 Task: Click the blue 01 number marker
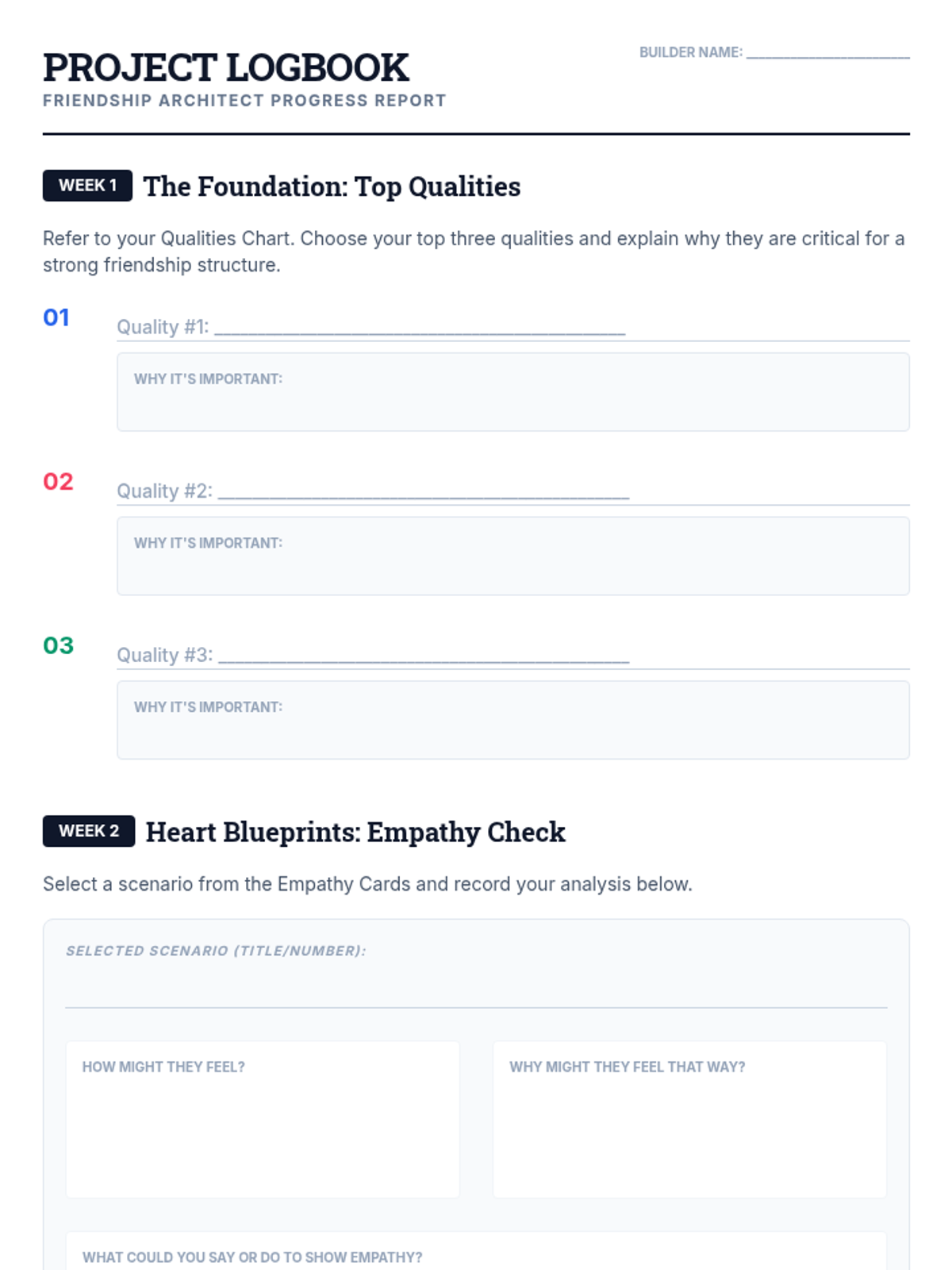pos(56,317)
